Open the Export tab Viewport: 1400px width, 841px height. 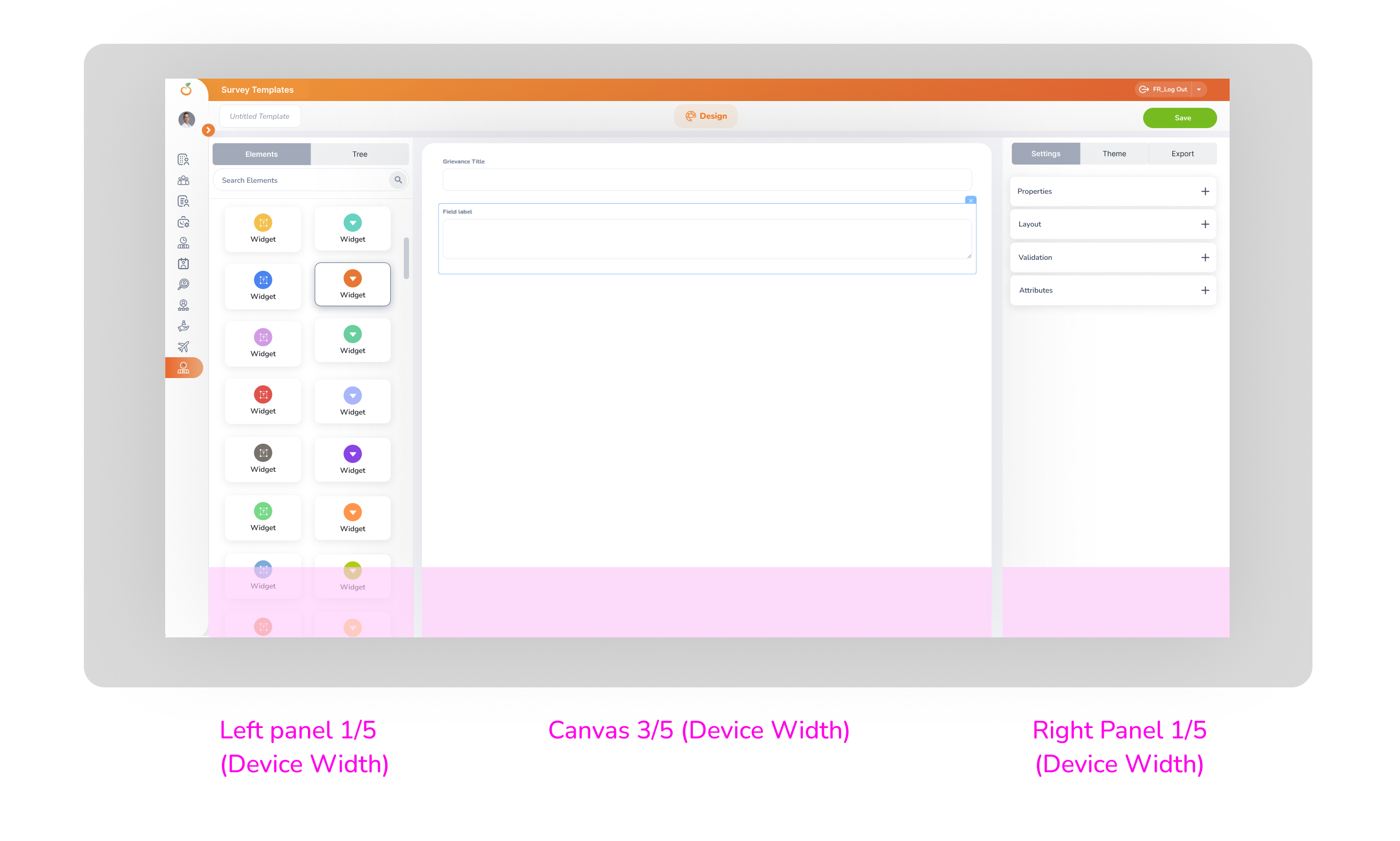tap(1182, 154)
